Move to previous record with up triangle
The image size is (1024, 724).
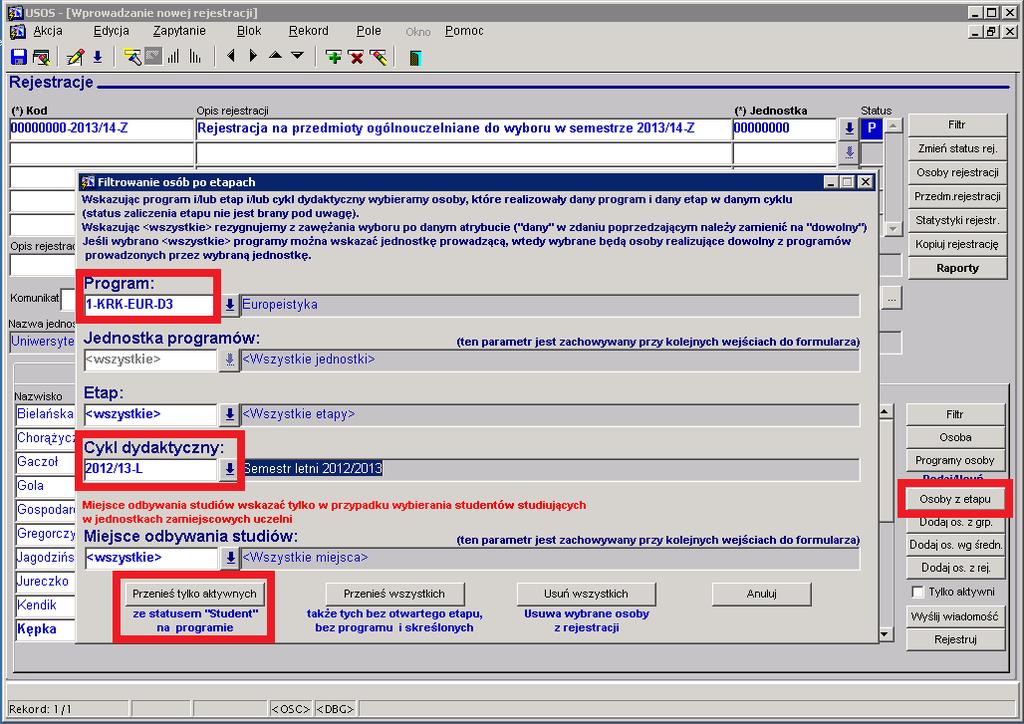click(276, 56)
